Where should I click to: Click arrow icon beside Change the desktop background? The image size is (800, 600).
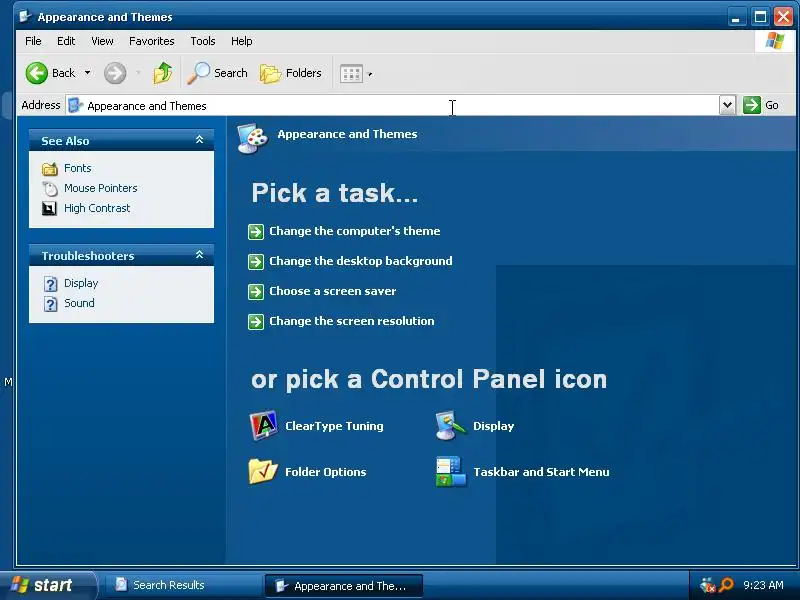256,262
